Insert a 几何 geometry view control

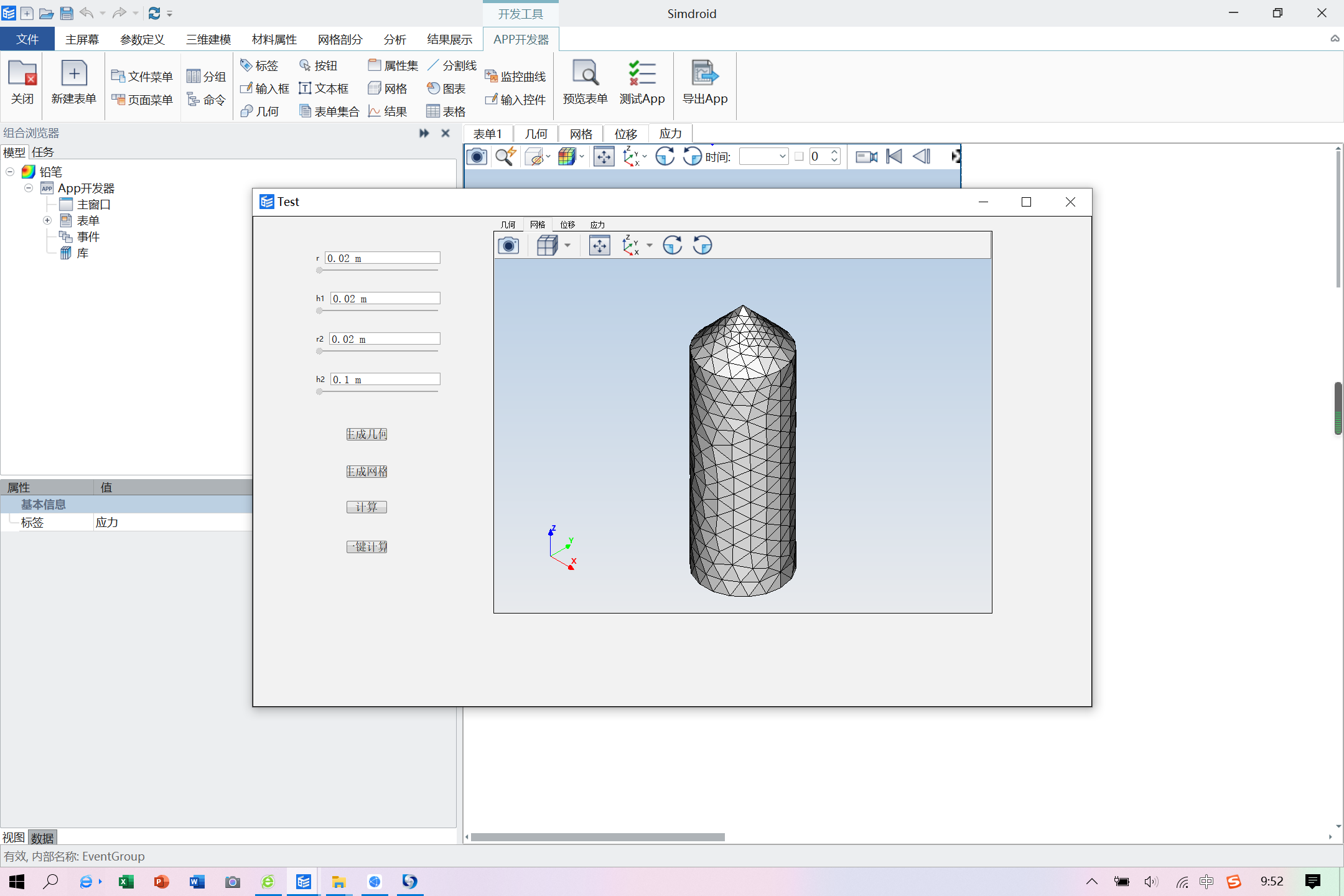[259, 111]
